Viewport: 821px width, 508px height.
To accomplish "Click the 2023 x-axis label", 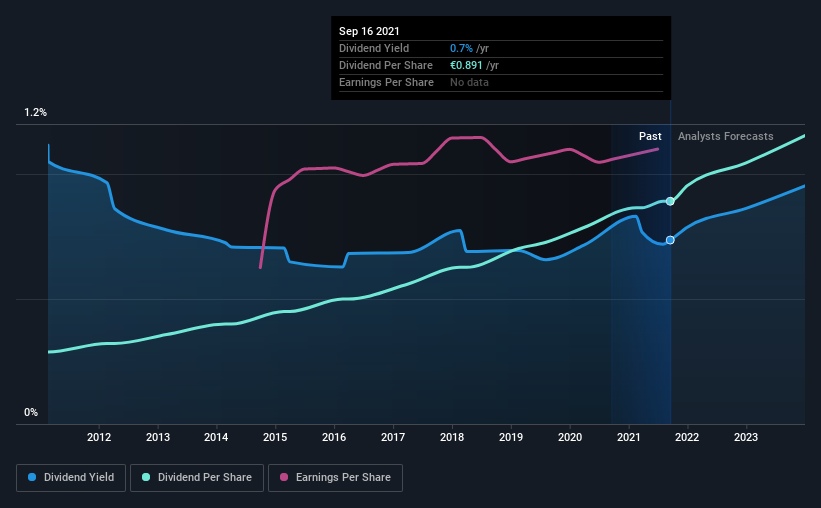I will (746, 437).
